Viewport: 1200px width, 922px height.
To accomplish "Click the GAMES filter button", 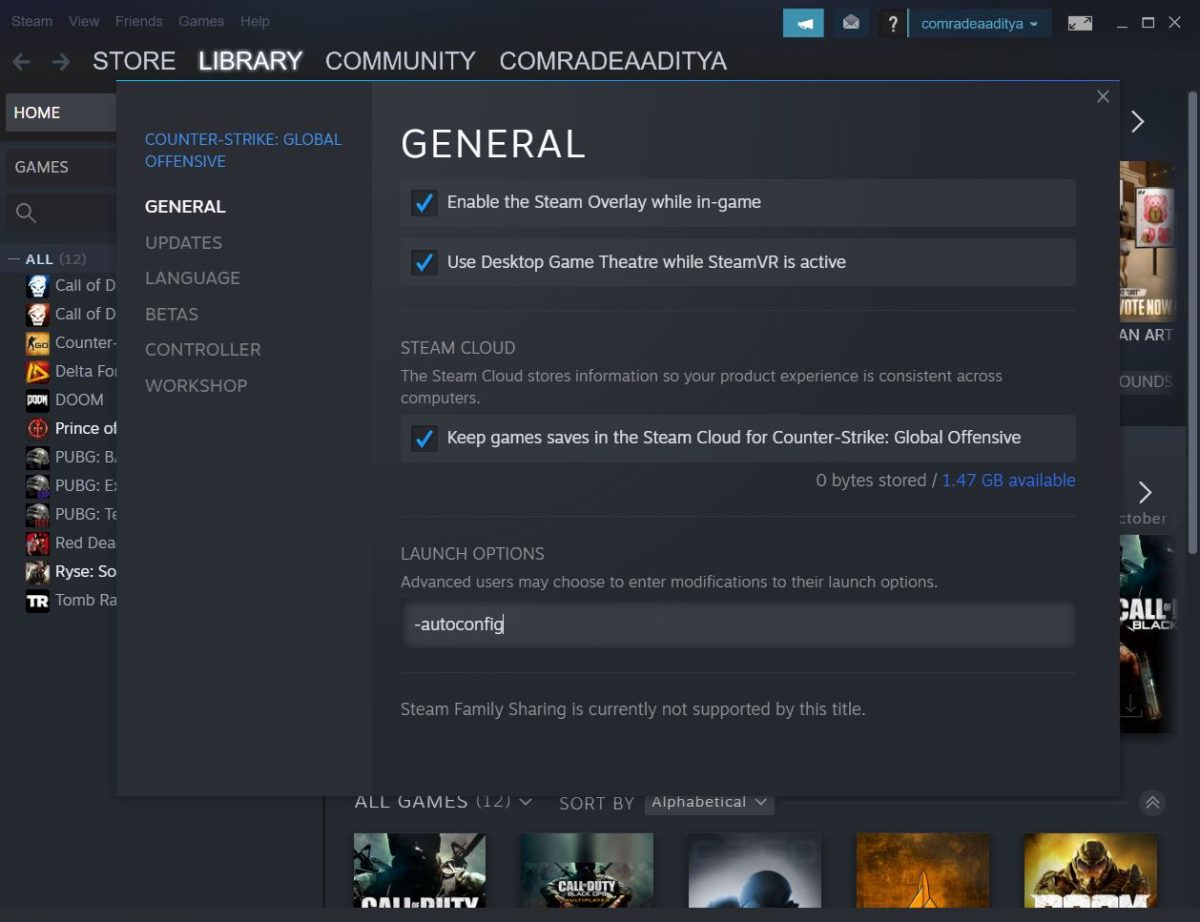I will (60, 167).
